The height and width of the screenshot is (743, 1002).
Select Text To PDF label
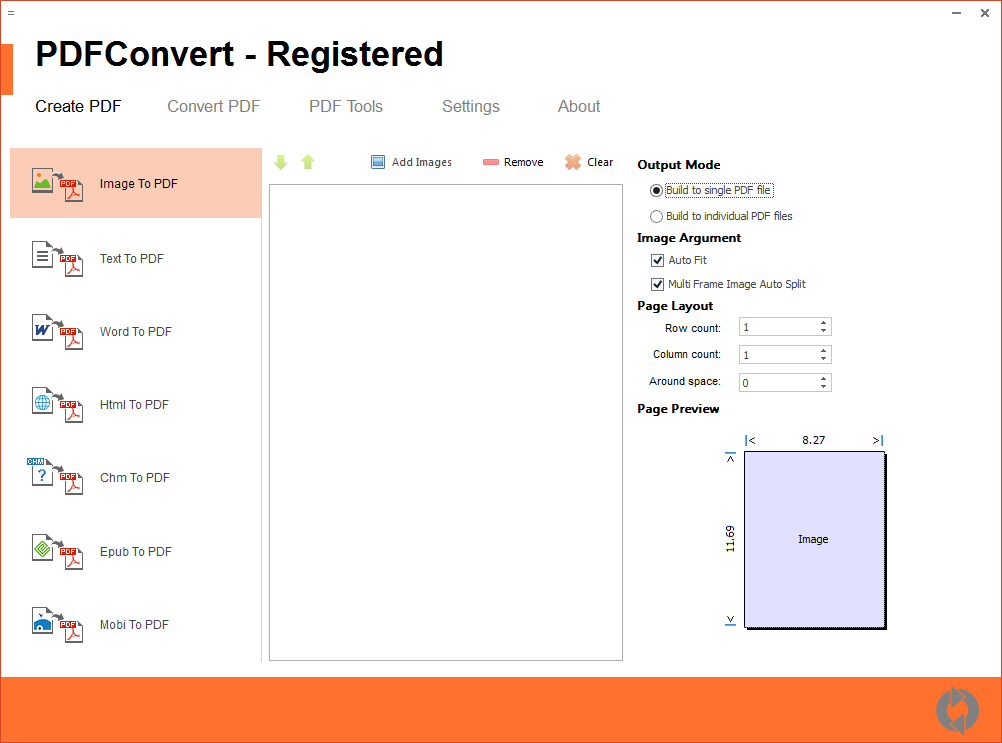coord(132,259)
